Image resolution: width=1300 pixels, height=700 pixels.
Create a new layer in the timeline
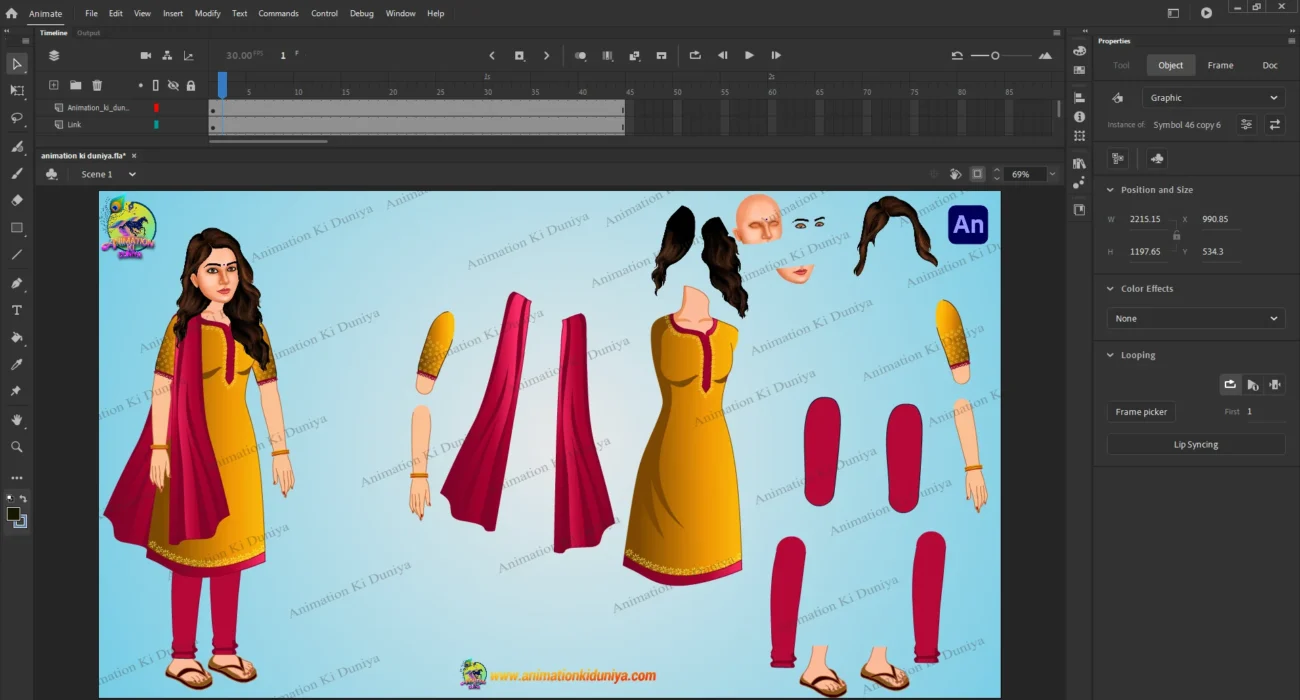(x=54, y=86)
